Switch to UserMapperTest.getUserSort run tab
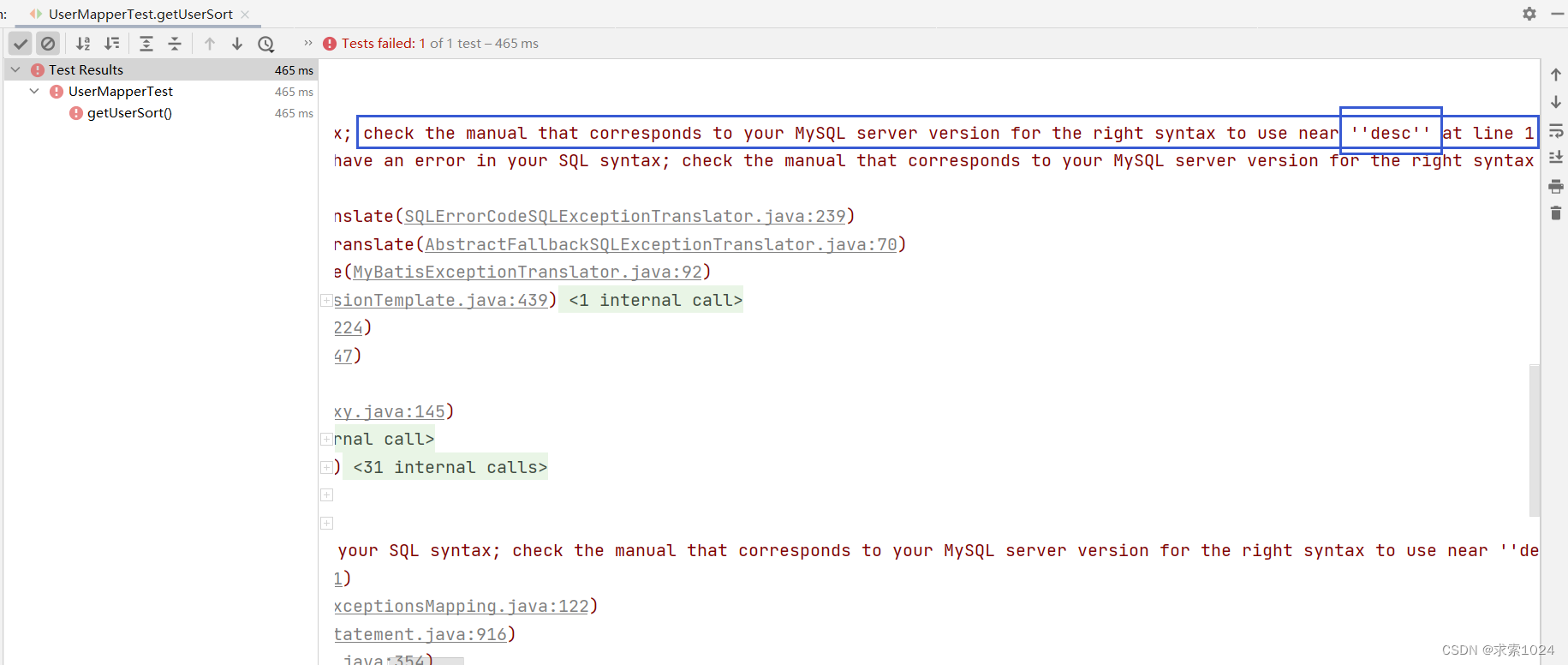 click(140, 14)
